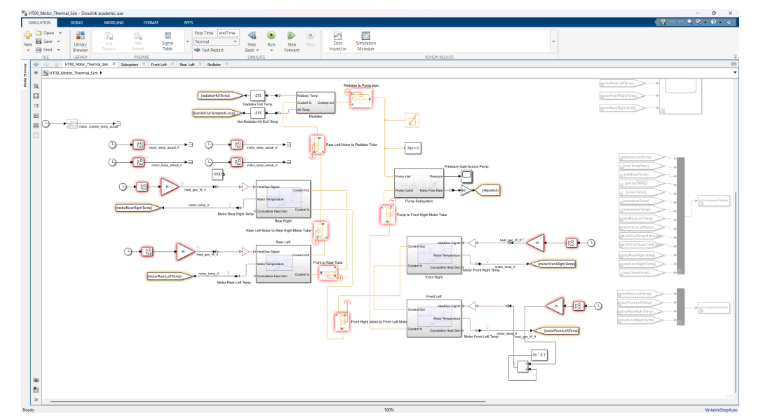This screenshot has height=417, width=765.
Task: Expand the Save dropdown arrow
Action: click(x=59, y=41)
